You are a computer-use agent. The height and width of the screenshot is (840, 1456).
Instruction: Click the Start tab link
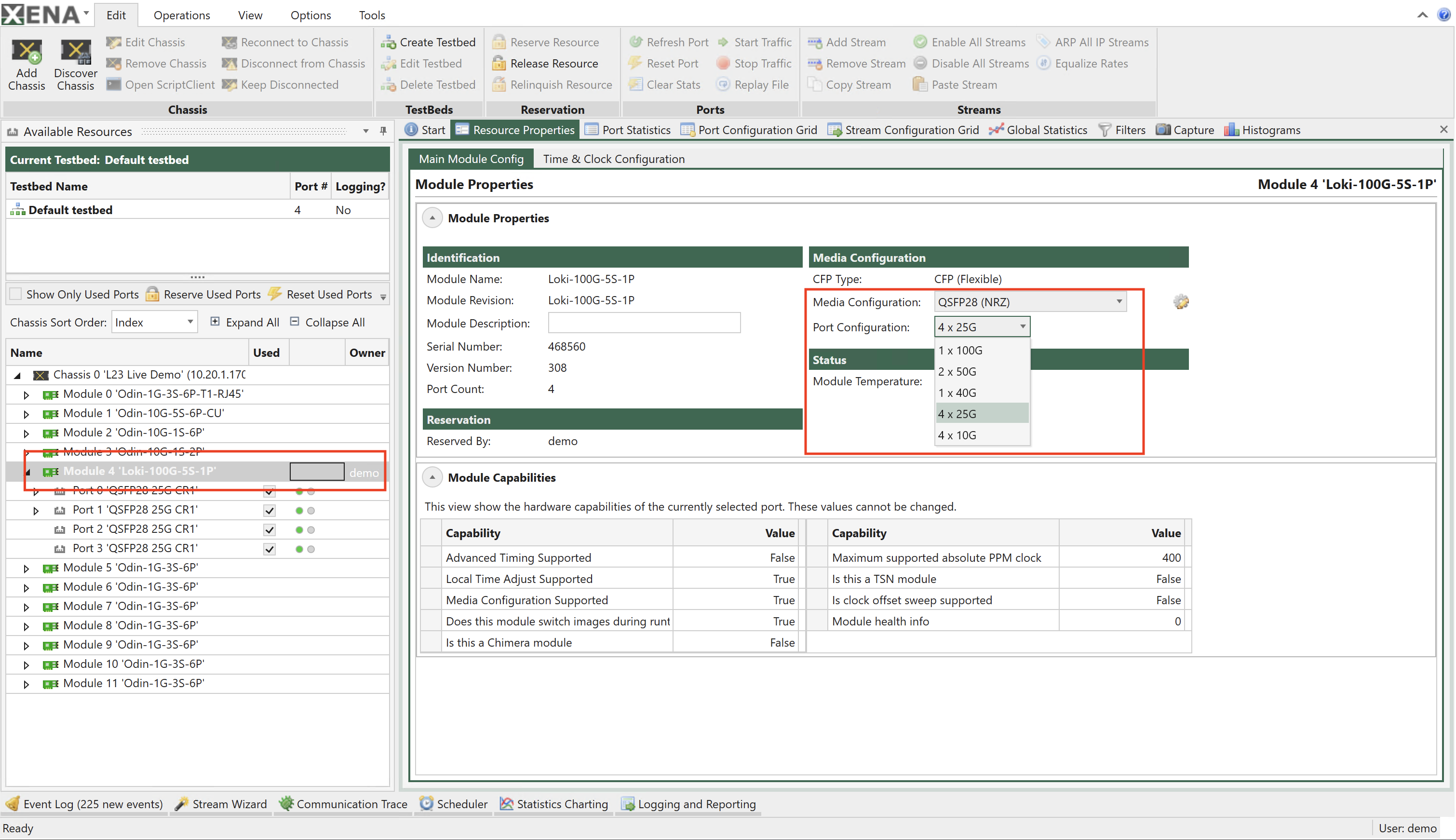pos(425,130)
